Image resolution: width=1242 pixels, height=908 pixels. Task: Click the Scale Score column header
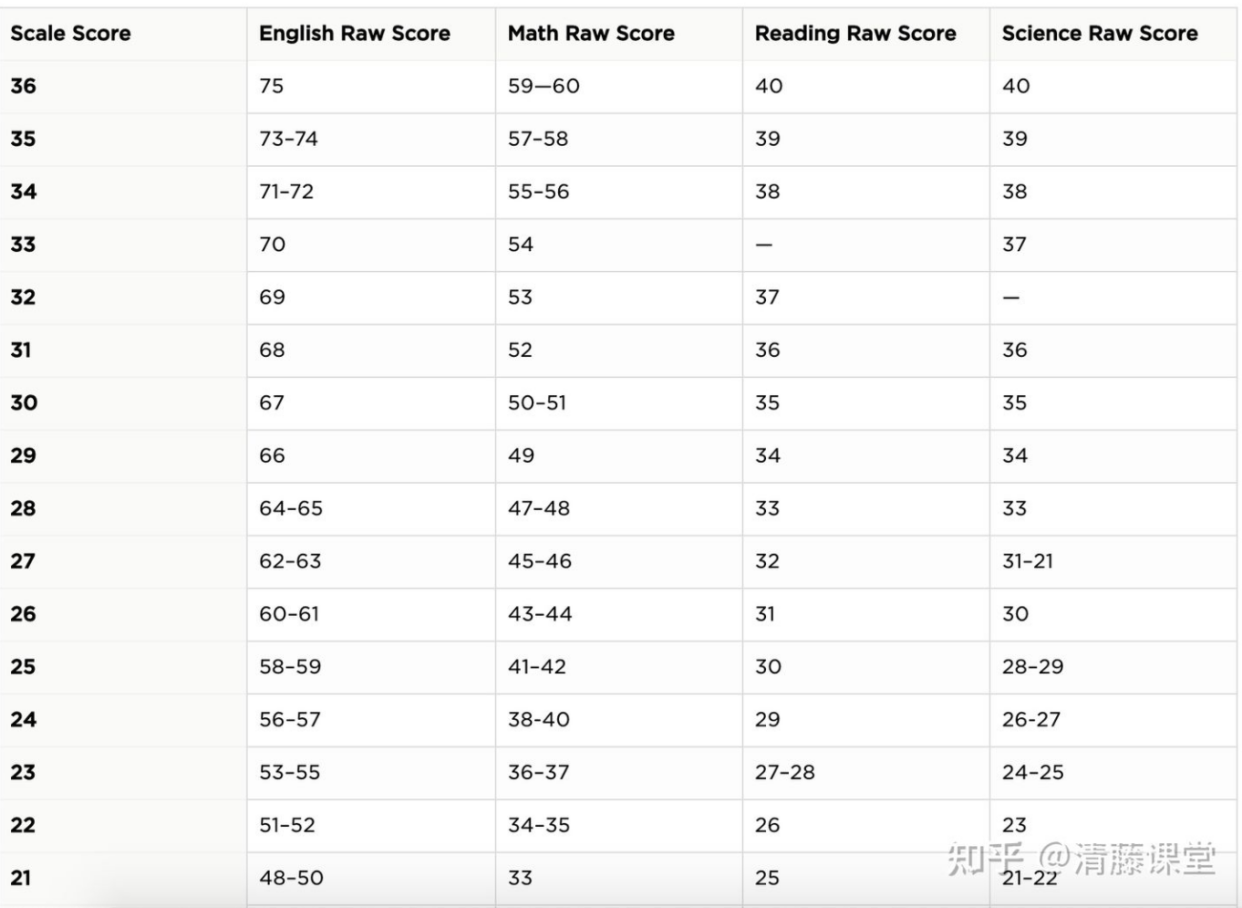(x=70, y=33)
